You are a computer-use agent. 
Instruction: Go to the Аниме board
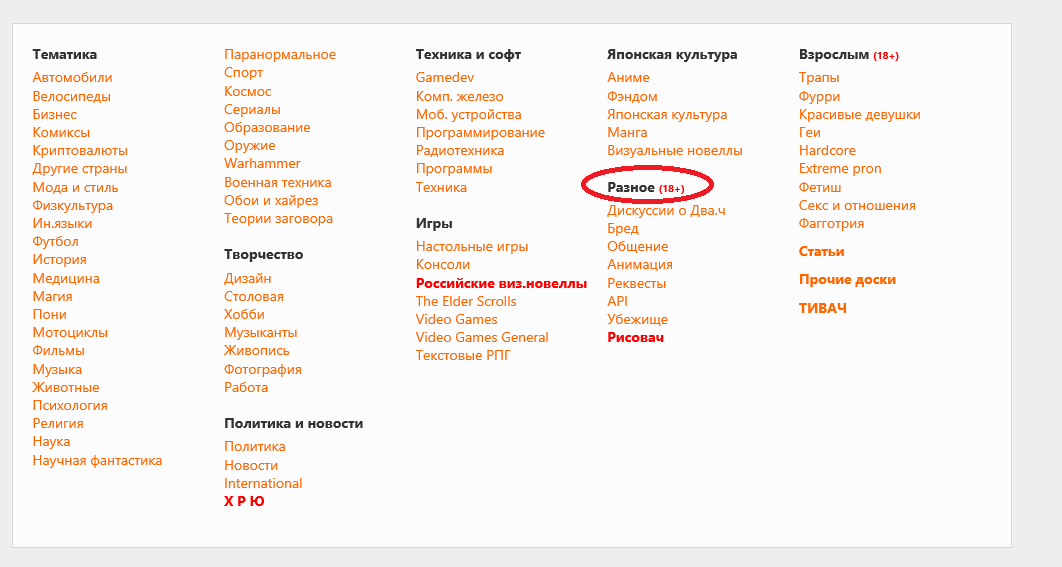coord(629,78)
